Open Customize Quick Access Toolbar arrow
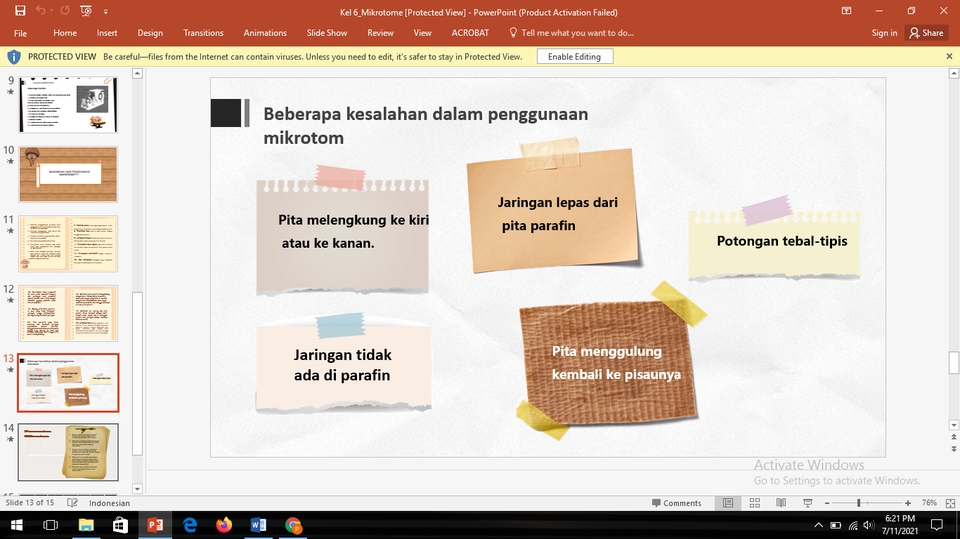Screen dimensions: 960x539 [x=105, y=11]
